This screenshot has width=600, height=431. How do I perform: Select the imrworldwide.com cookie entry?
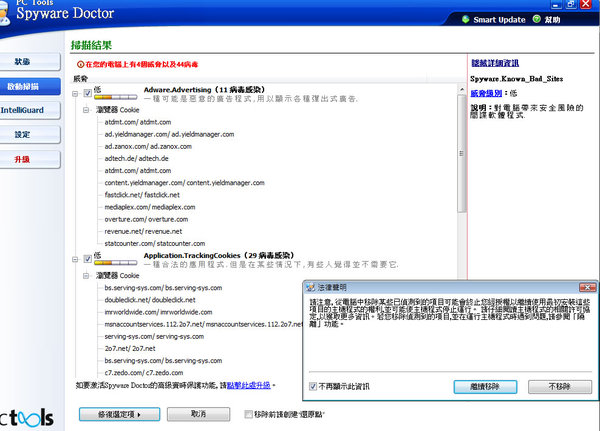pyautogui.click(x=158, y=312)
